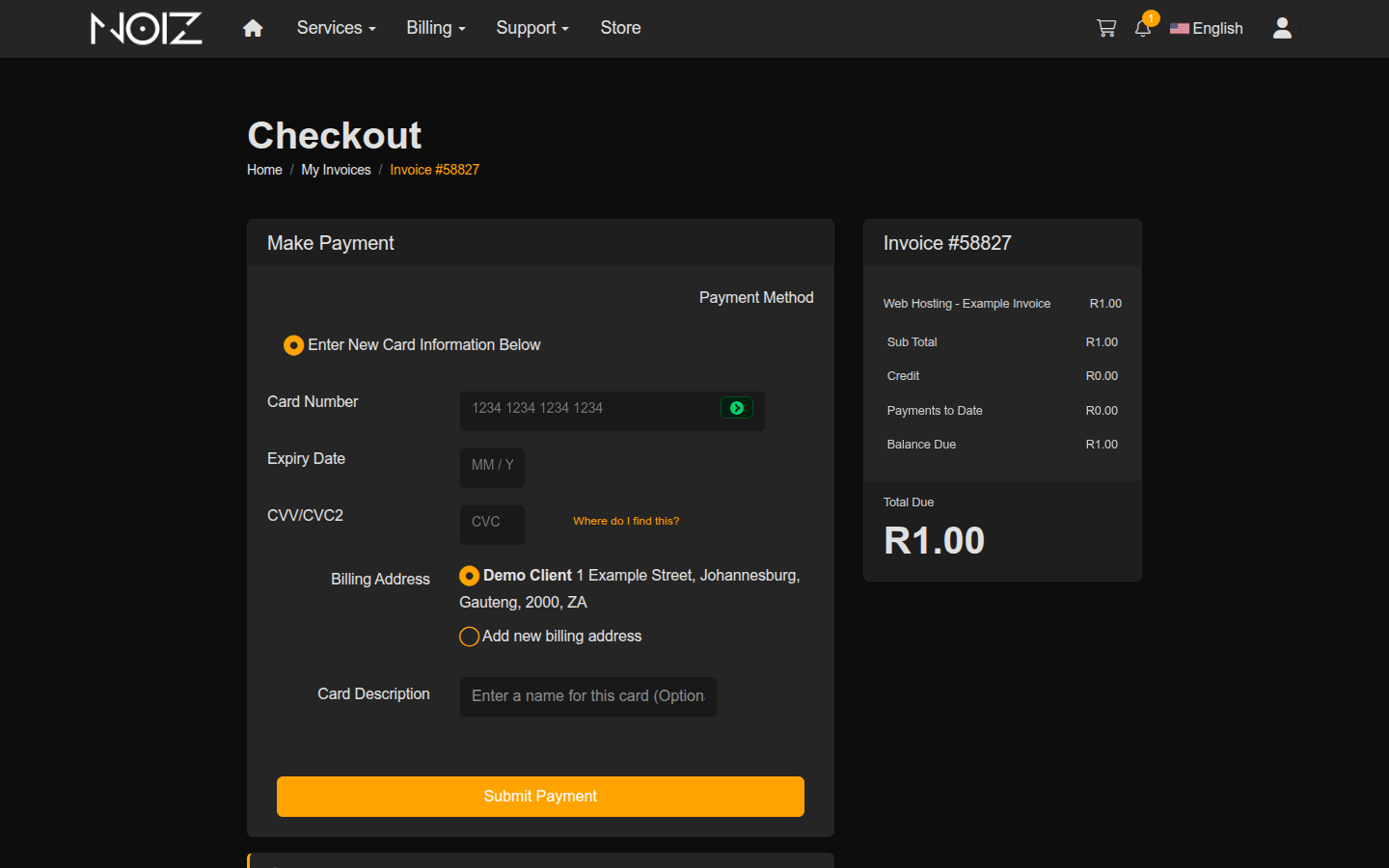Click the 'Make Payment' panel heading
The image size is (1389, 868).
tap(331, 243)
